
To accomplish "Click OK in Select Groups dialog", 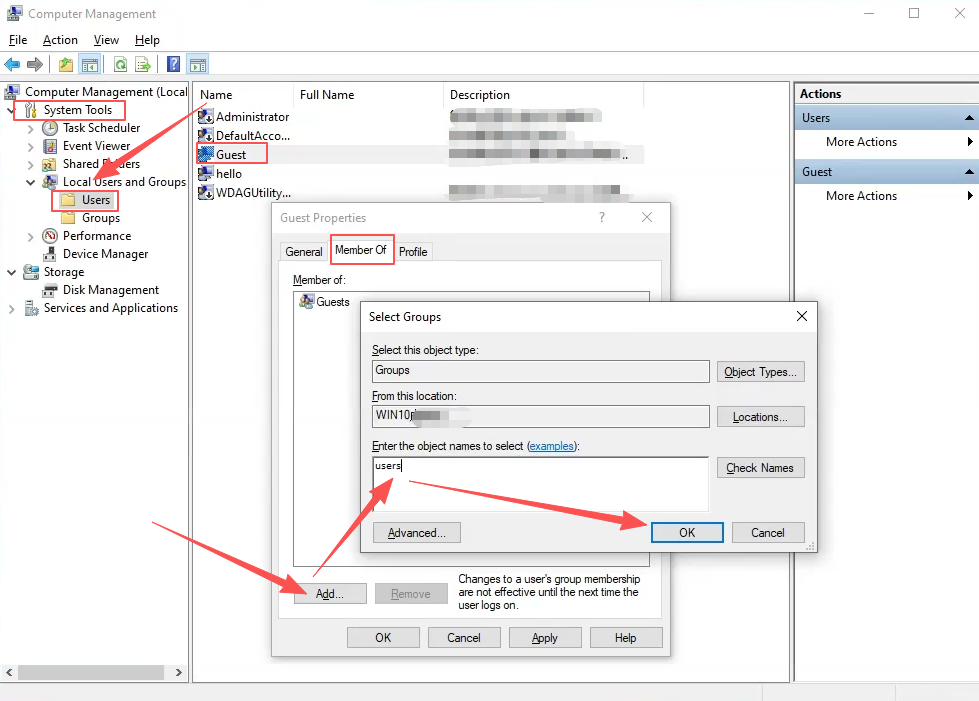I will (x=687, y=532).
